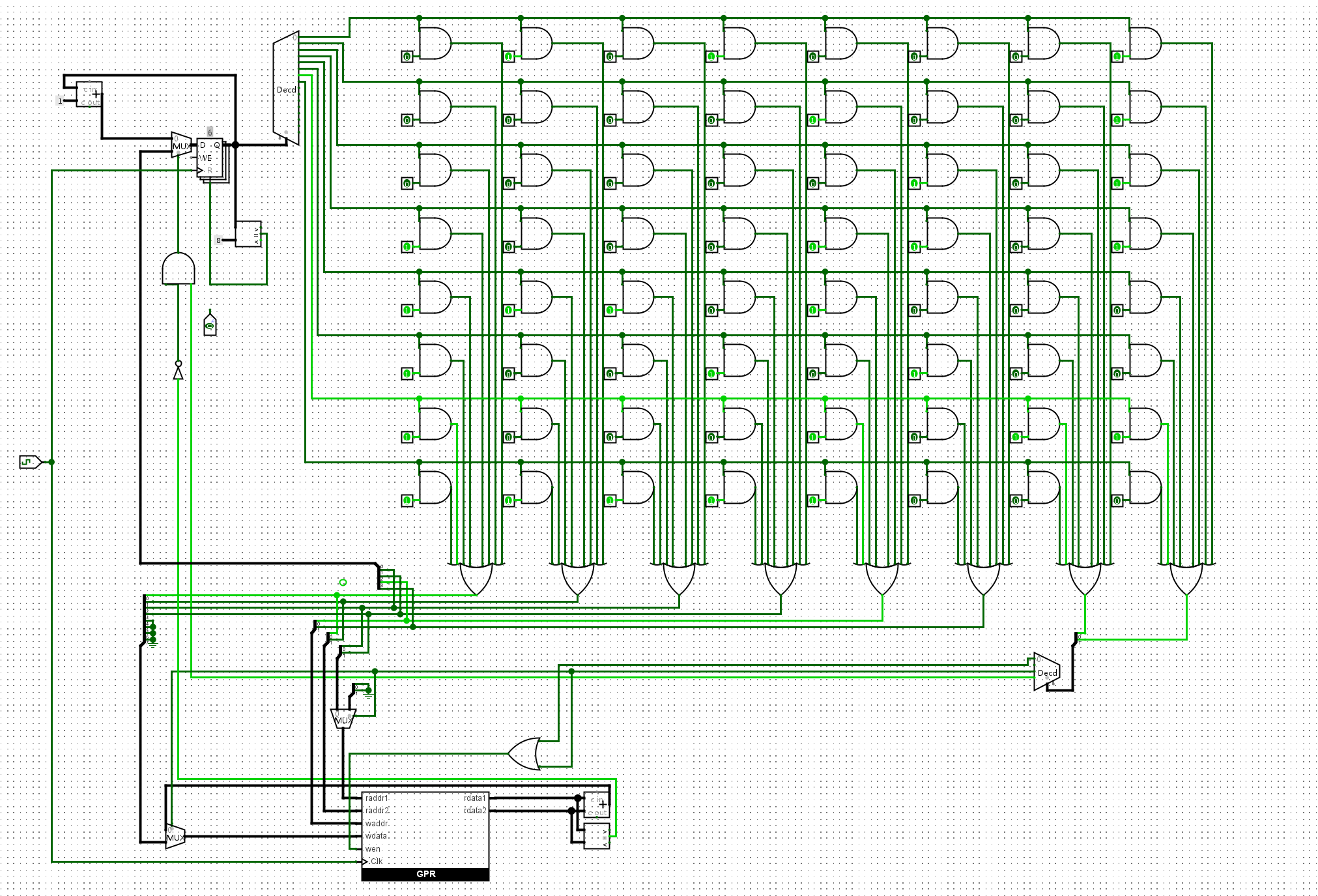The image size is (1318, 896).
Task: Select the adder with constant 1 input
Action: pos(89,94)
